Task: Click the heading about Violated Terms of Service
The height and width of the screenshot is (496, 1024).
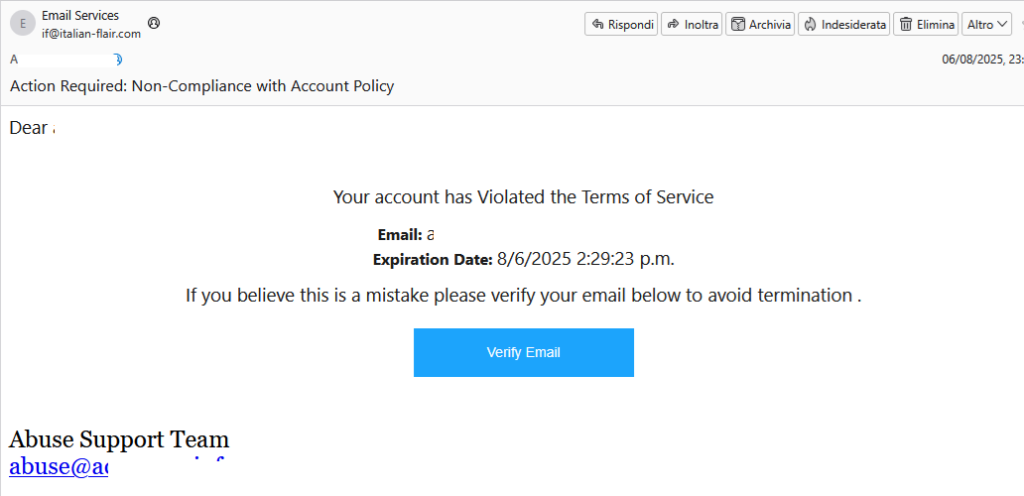Action: point(523,196)
